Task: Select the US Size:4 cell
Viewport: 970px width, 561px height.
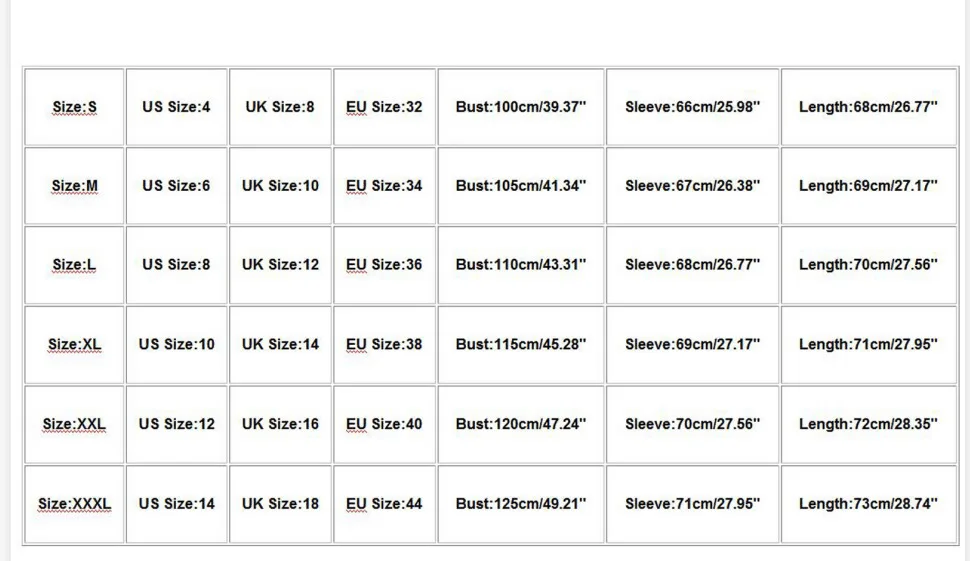Action: pos(176,107)
